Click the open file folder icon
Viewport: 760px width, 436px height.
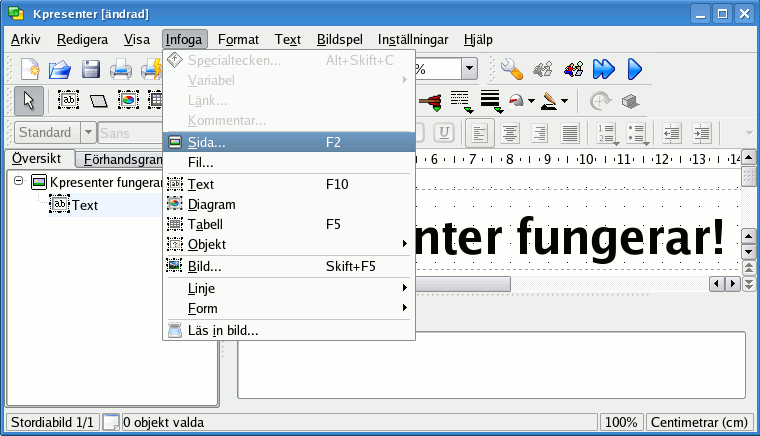tap(60, 69)
